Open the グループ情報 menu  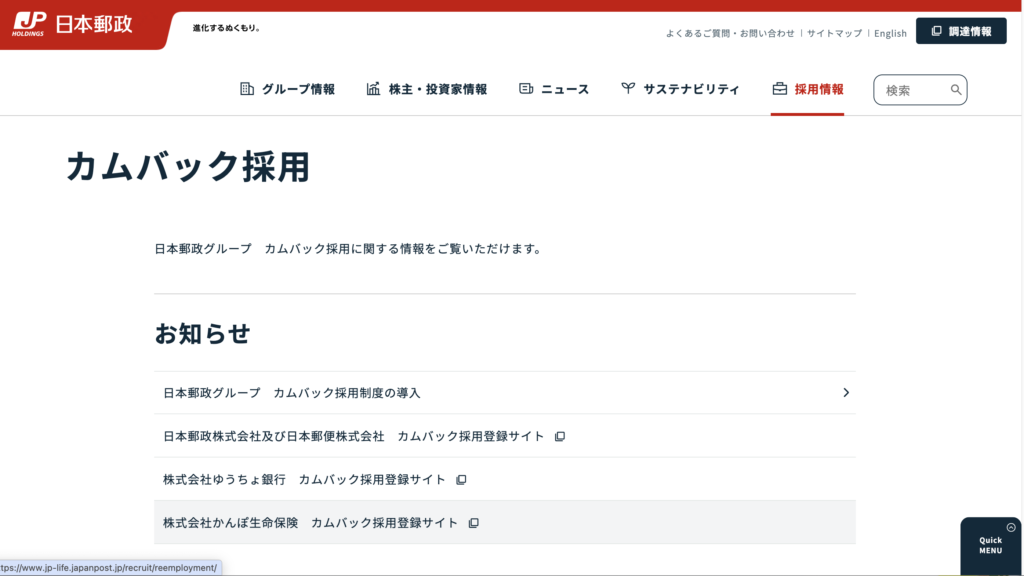click(x=287, y=89)
